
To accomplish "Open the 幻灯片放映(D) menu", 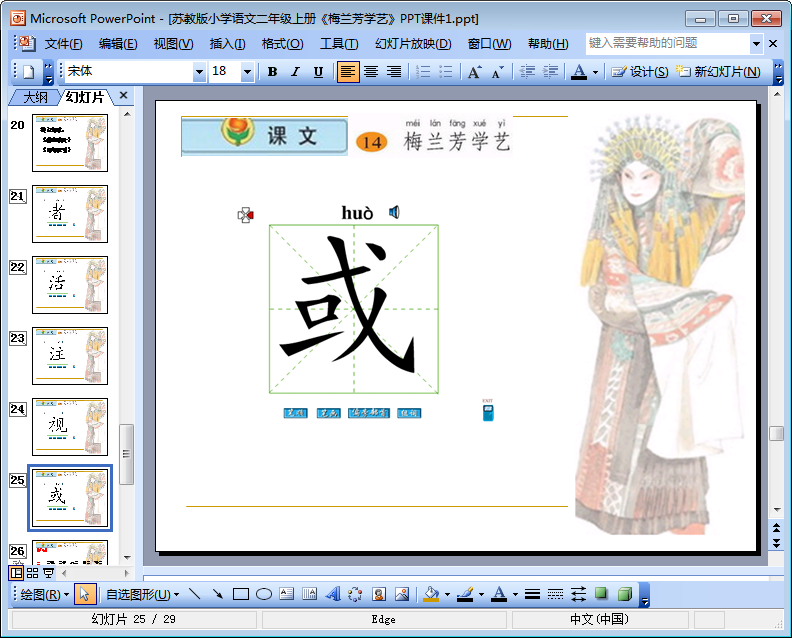I will coord(413,44).
